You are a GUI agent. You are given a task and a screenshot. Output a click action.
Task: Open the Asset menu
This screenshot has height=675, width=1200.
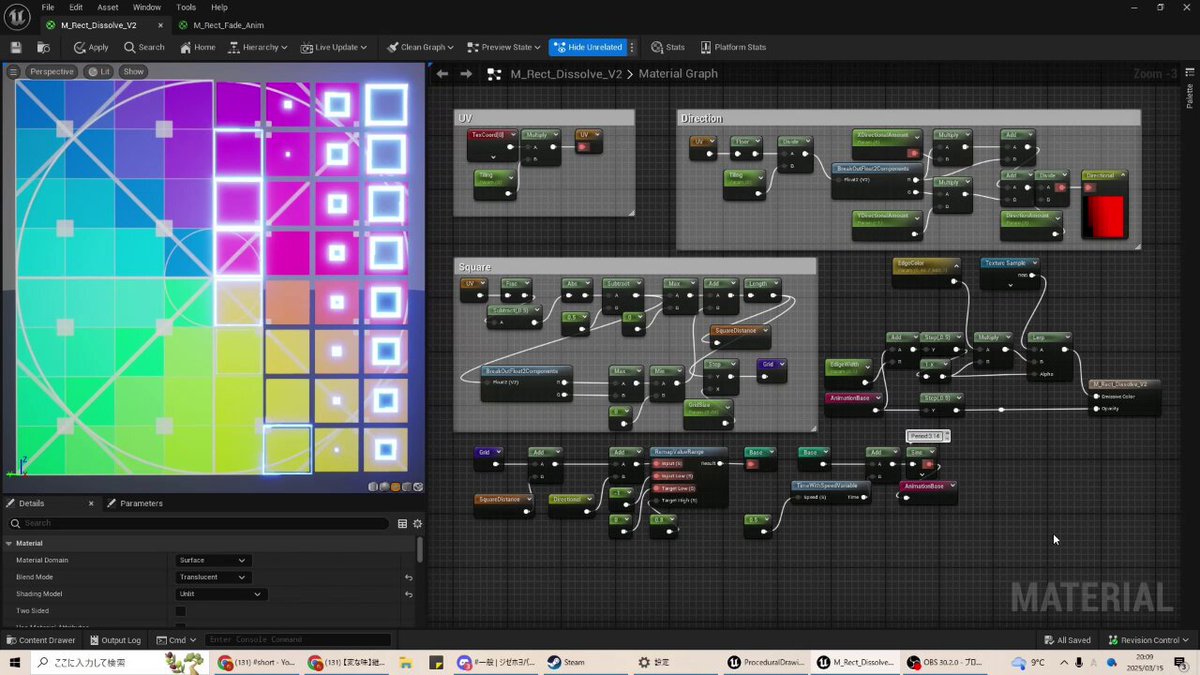pos(108,7)
